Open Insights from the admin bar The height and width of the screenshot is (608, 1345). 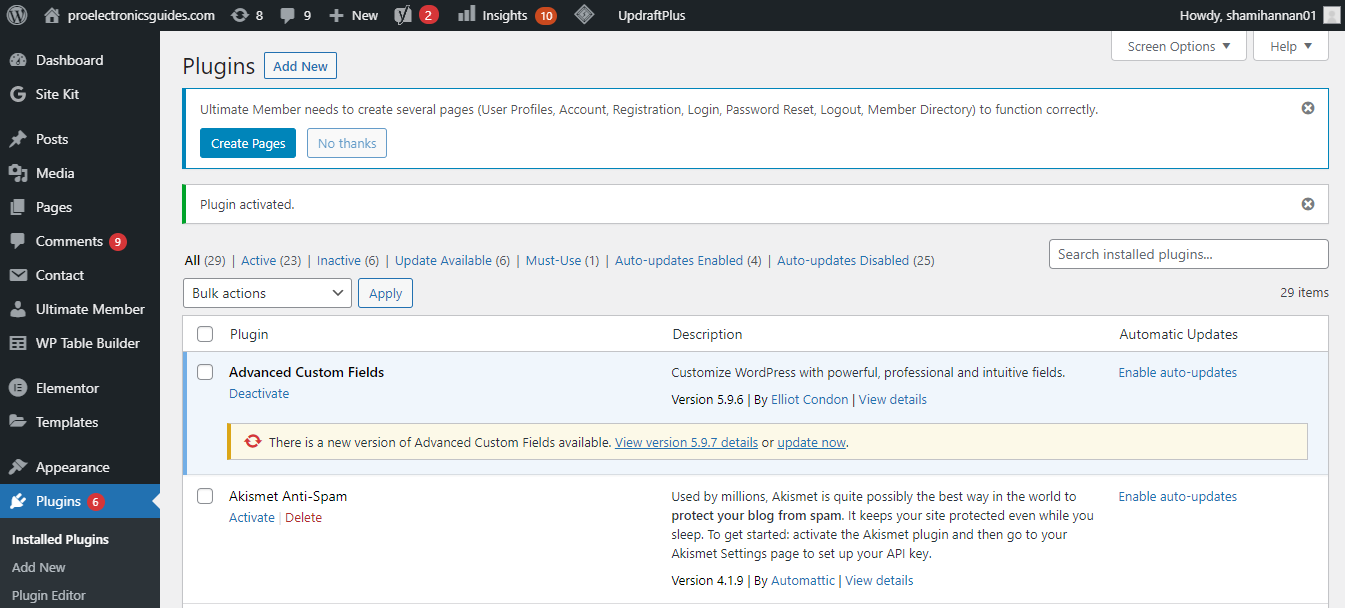click(x=504, y=15)
